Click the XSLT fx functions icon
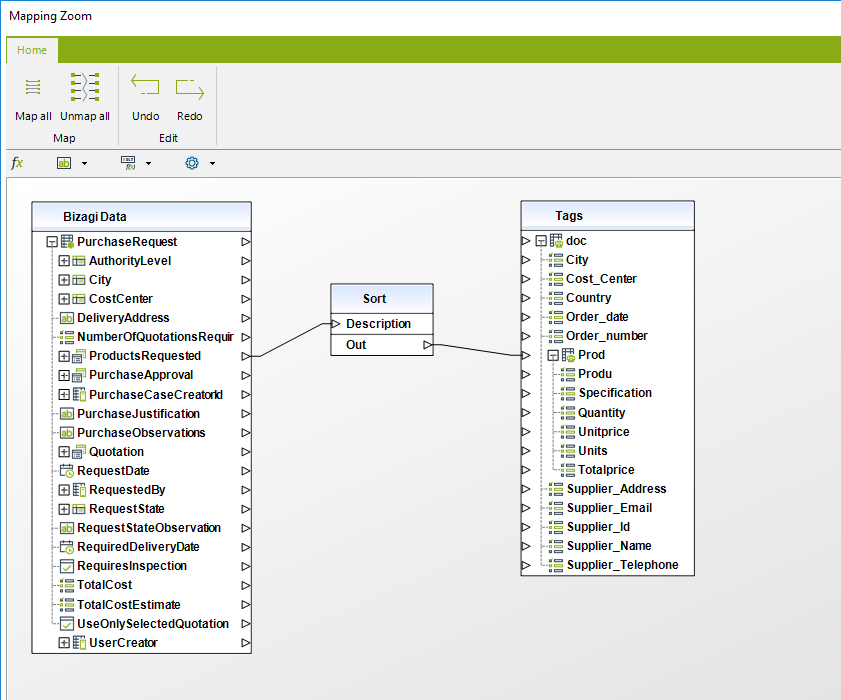The width and height of the screenshot is (841, 700). [x=128, y=163]
